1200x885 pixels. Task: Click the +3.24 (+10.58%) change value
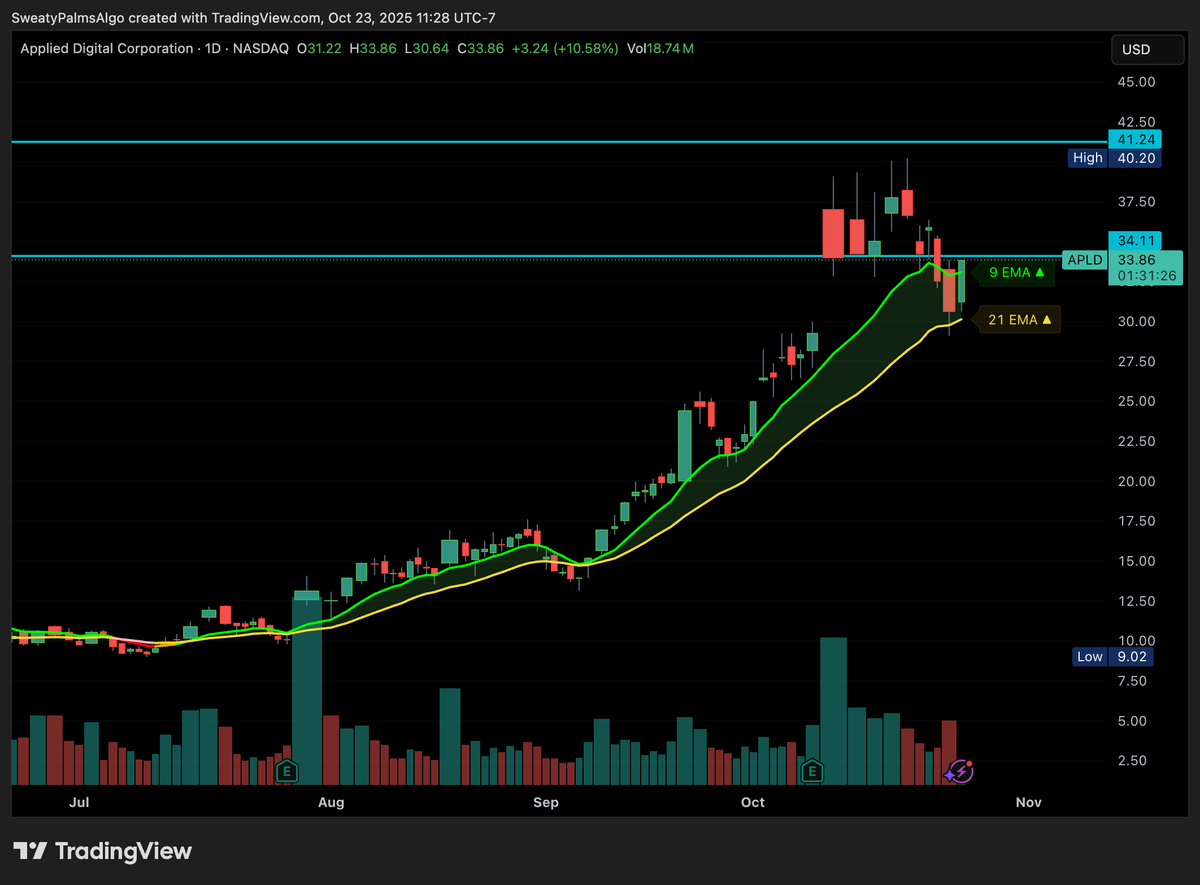point(563,48)
